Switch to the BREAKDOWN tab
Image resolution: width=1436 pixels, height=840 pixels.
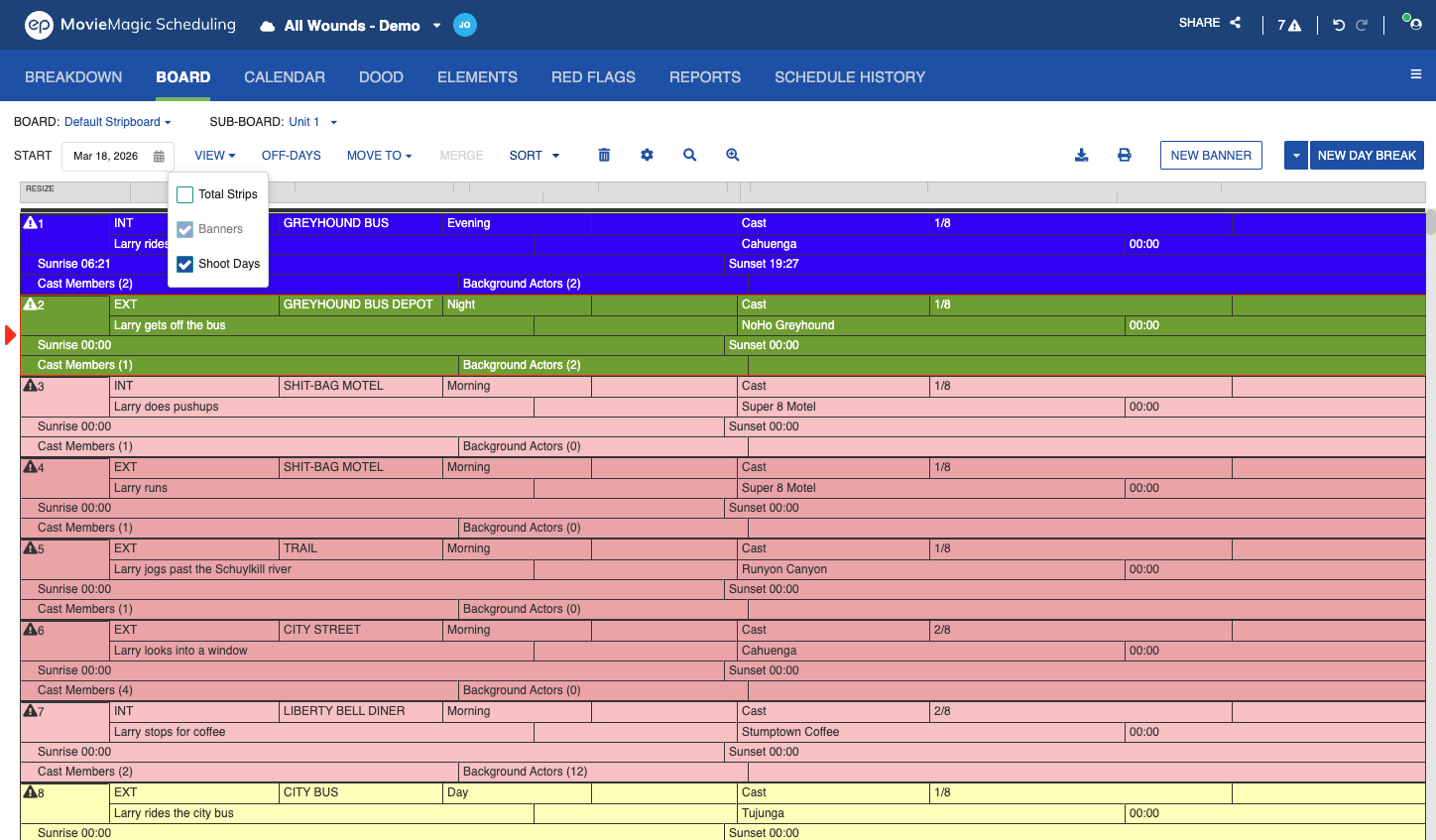pos(73,76)
